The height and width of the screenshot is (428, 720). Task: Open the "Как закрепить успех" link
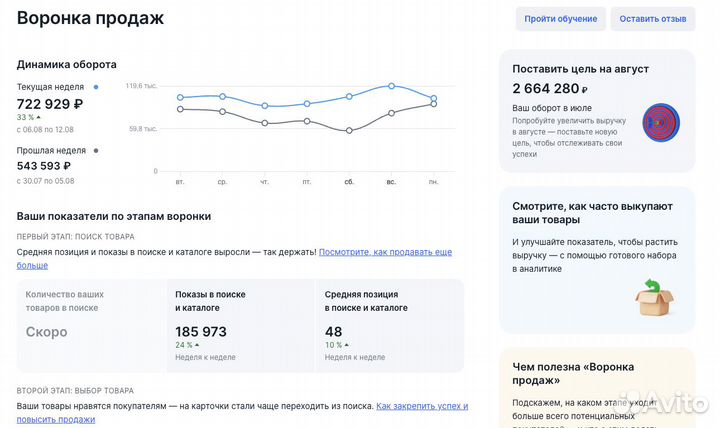[420, 406]
